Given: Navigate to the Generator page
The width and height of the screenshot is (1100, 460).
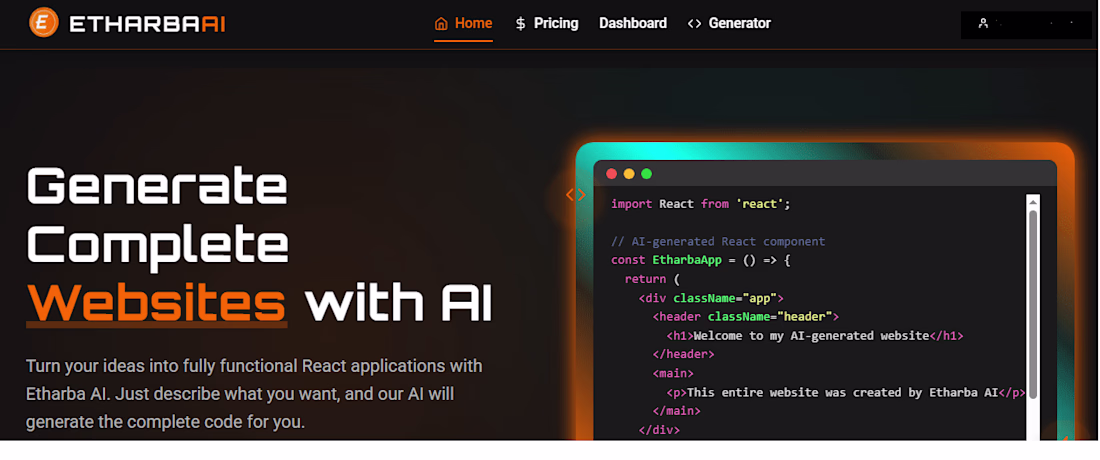Looking at the screenshot, I should [739, 23].
